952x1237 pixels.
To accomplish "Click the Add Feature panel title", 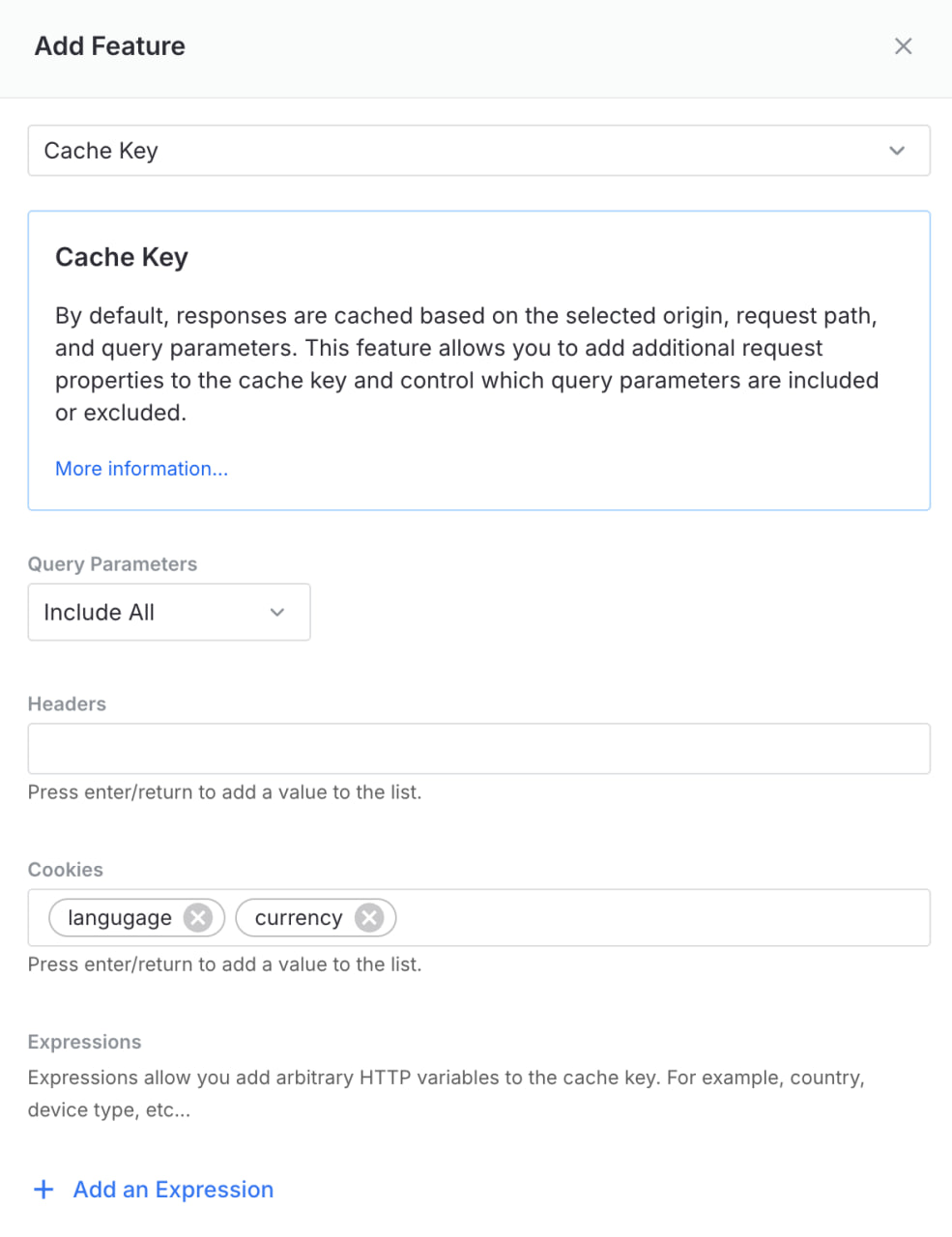I will (110, 46).
